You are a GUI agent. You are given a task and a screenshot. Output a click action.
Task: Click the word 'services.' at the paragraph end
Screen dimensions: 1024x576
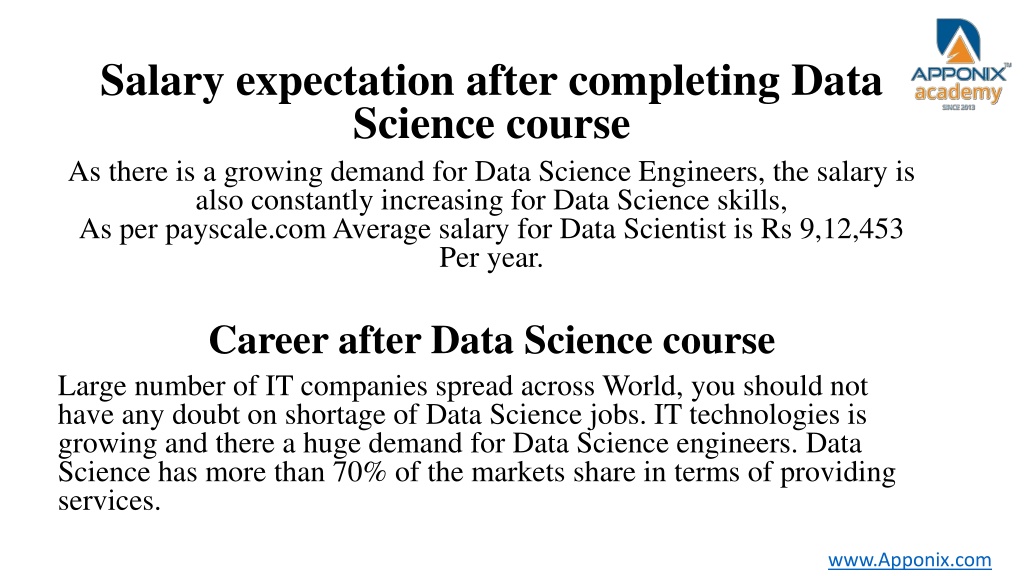109,502
